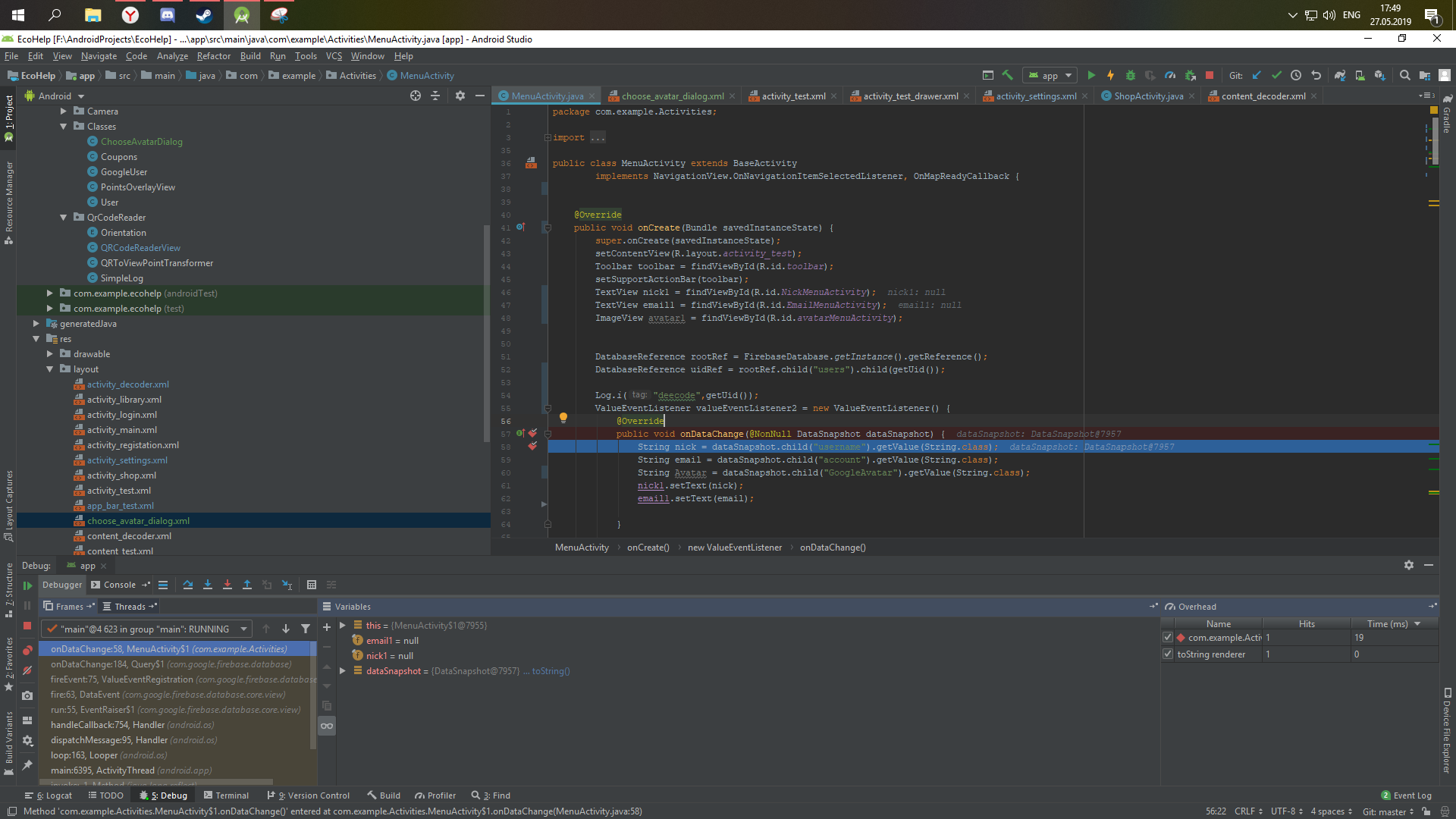1456x819 pixels.
Task: Click the Apply Changes lightning icon
Action: (1110, 75)
